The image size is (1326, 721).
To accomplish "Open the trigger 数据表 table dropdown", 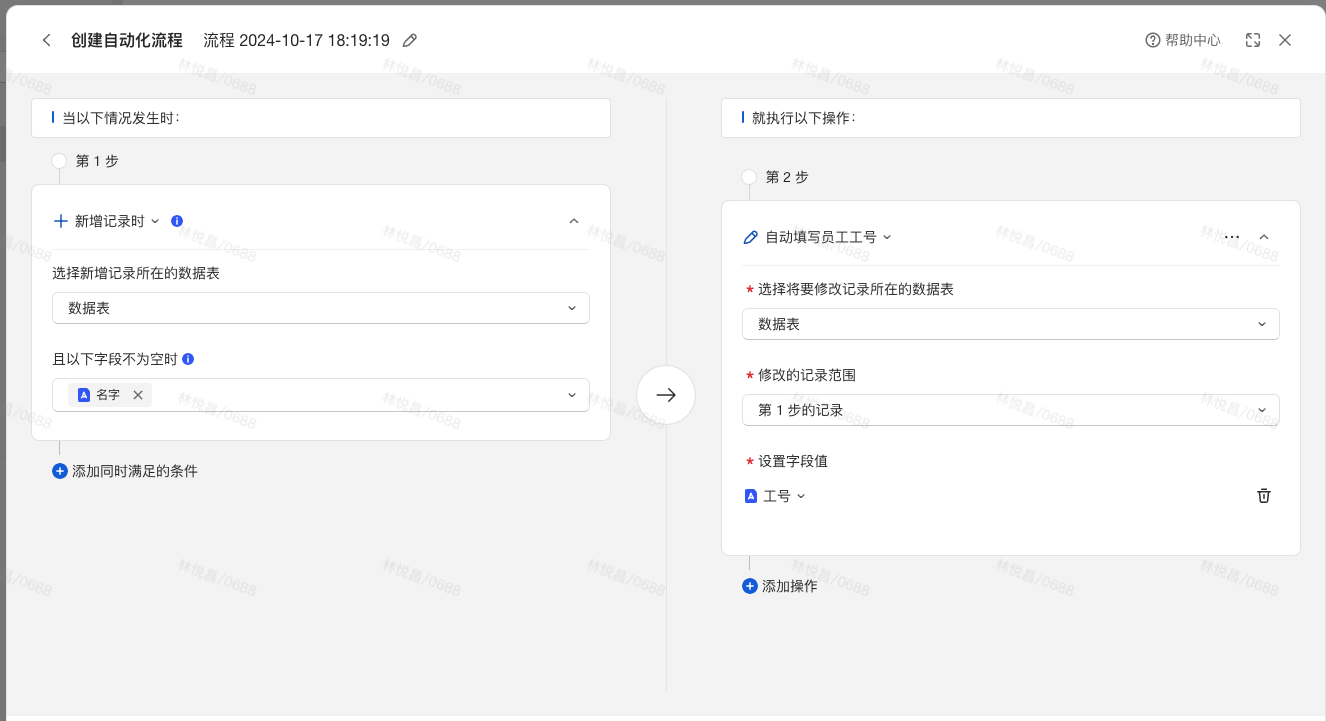I will (320, 308).
